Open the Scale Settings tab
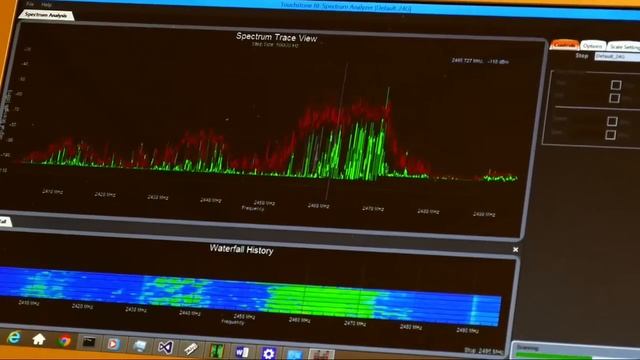Image resolution: width=640 pixels, height=360 pixels. click(624, 47)
